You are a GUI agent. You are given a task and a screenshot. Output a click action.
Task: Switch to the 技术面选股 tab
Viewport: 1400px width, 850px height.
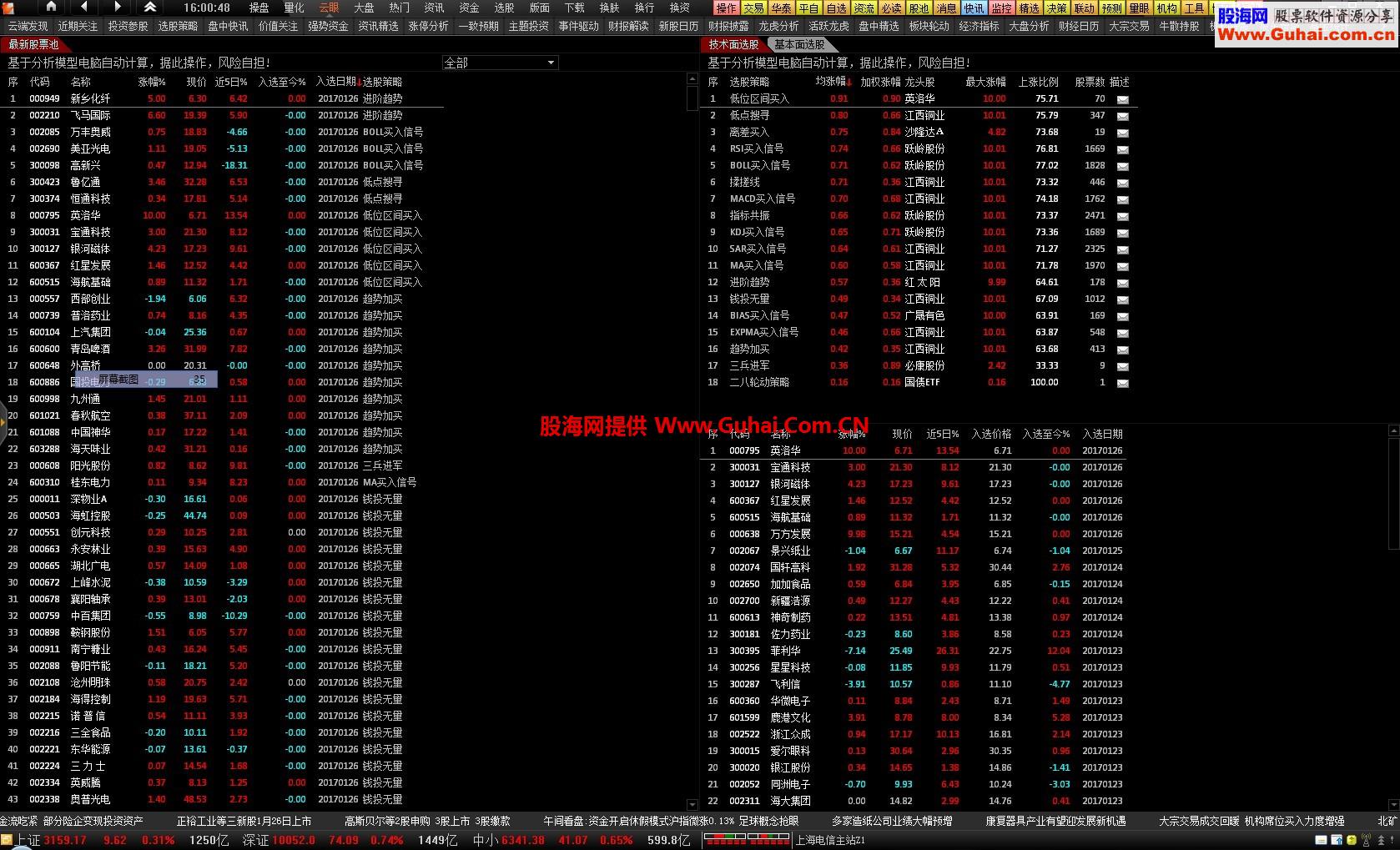click(x=733, y=44)
